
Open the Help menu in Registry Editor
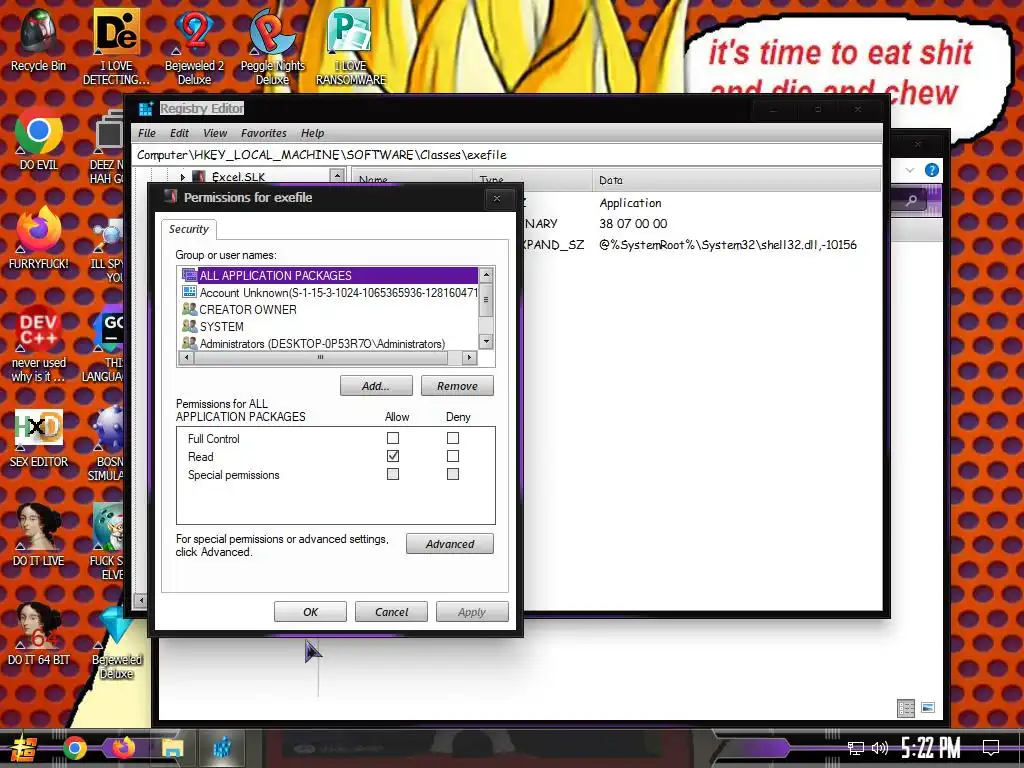pyautogui.click(x=312, y=133)
